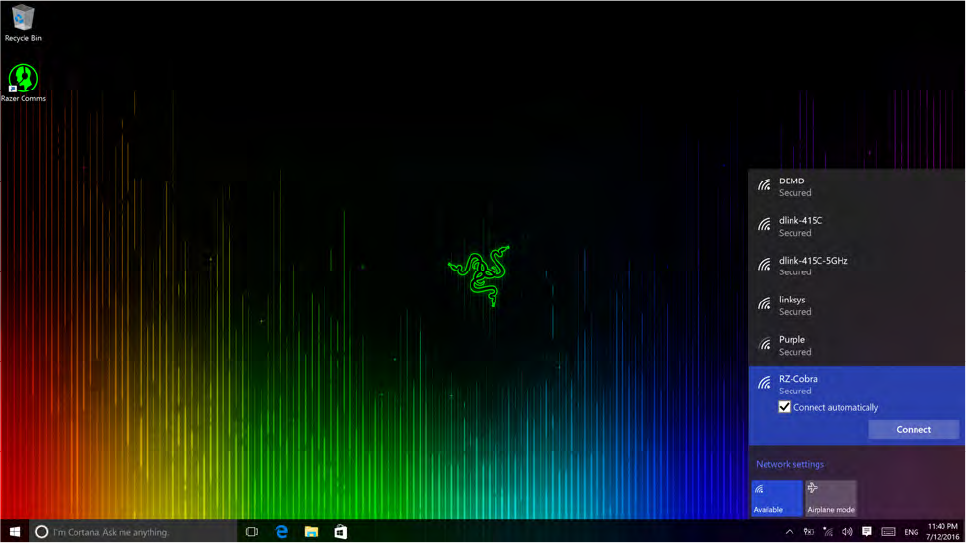Select the Razer Comms desktop shortcut
The width and height of the screenshot is (966, 543).
click(x=23, y=83)
